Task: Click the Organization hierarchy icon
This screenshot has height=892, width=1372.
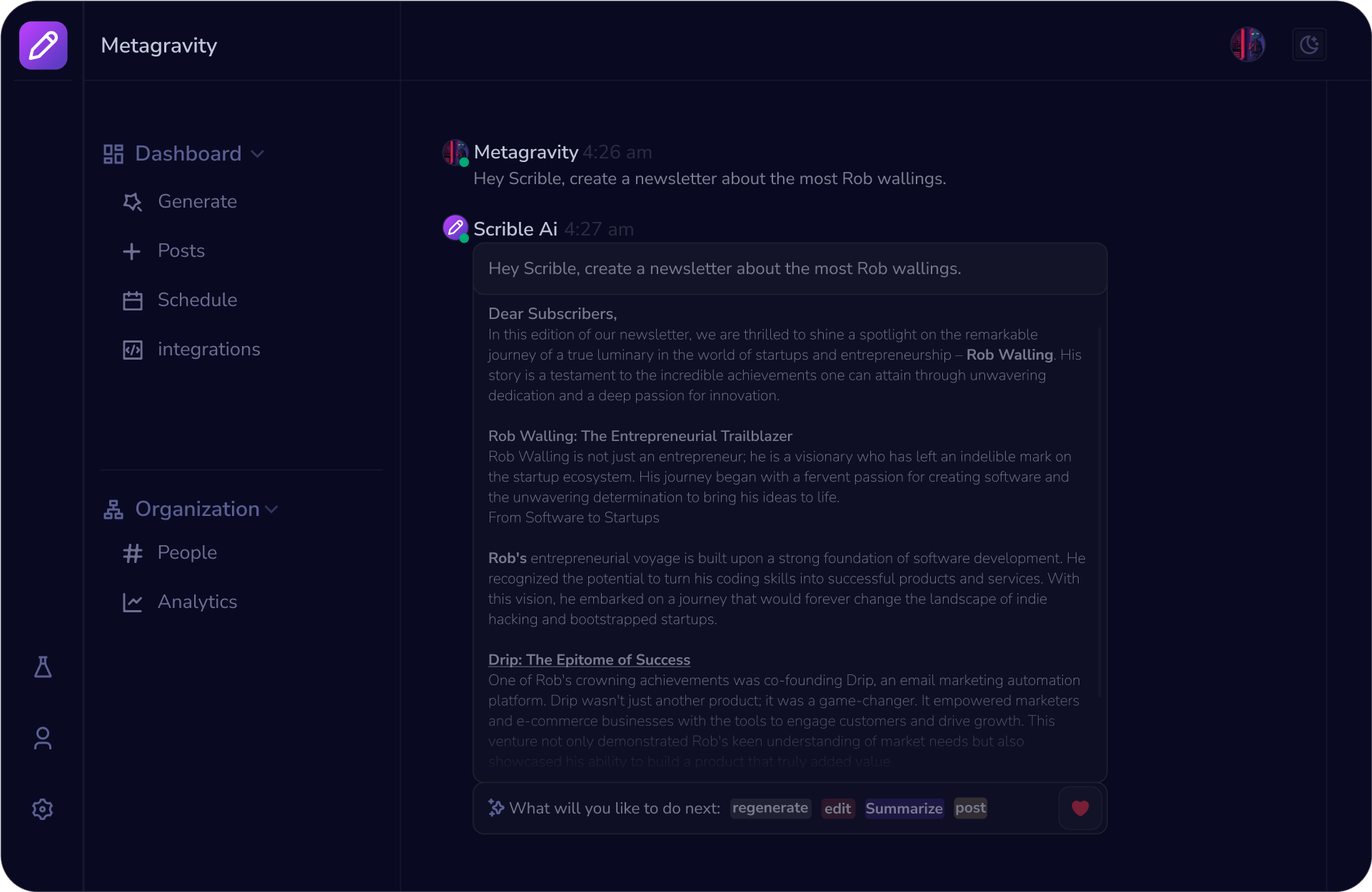Action: click(x=114, y=510)
